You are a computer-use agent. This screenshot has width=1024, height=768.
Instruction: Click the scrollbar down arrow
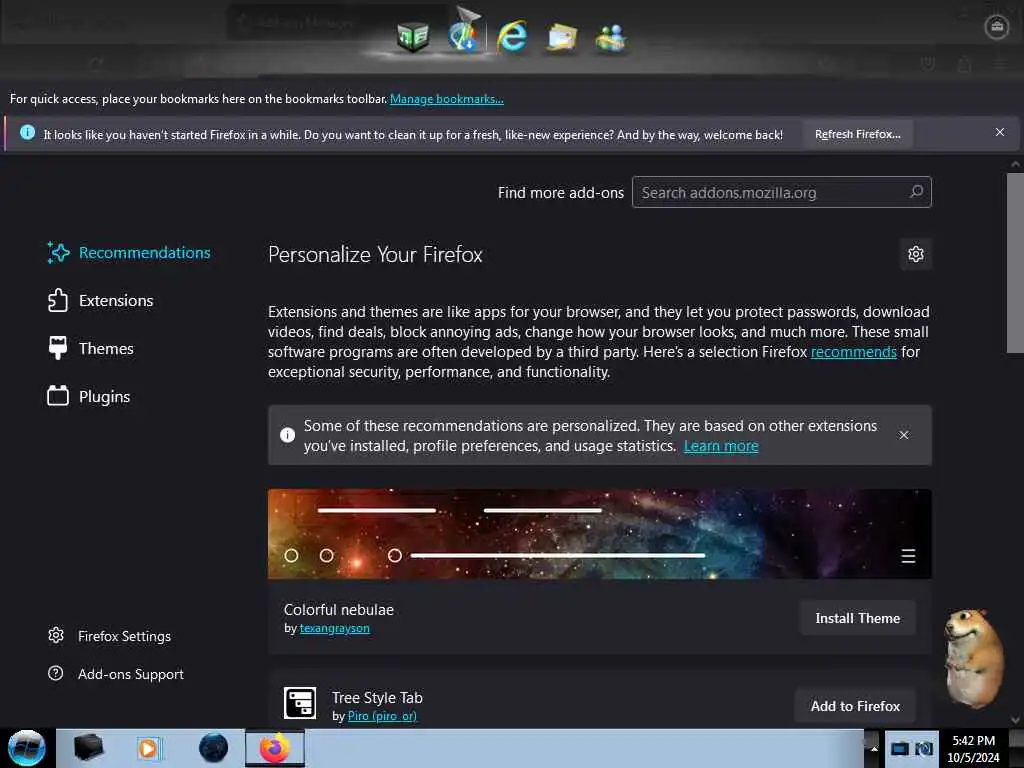click(1015, 719)
